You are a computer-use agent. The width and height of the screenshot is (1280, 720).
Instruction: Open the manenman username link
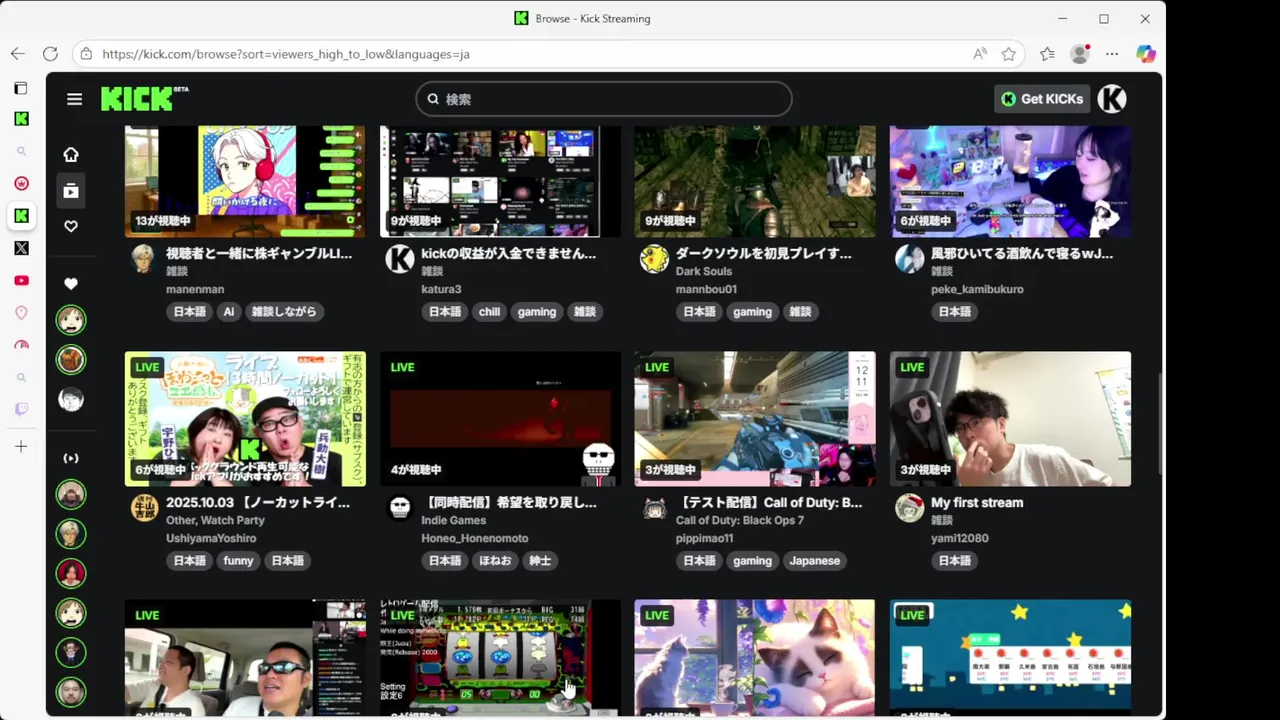195,289
